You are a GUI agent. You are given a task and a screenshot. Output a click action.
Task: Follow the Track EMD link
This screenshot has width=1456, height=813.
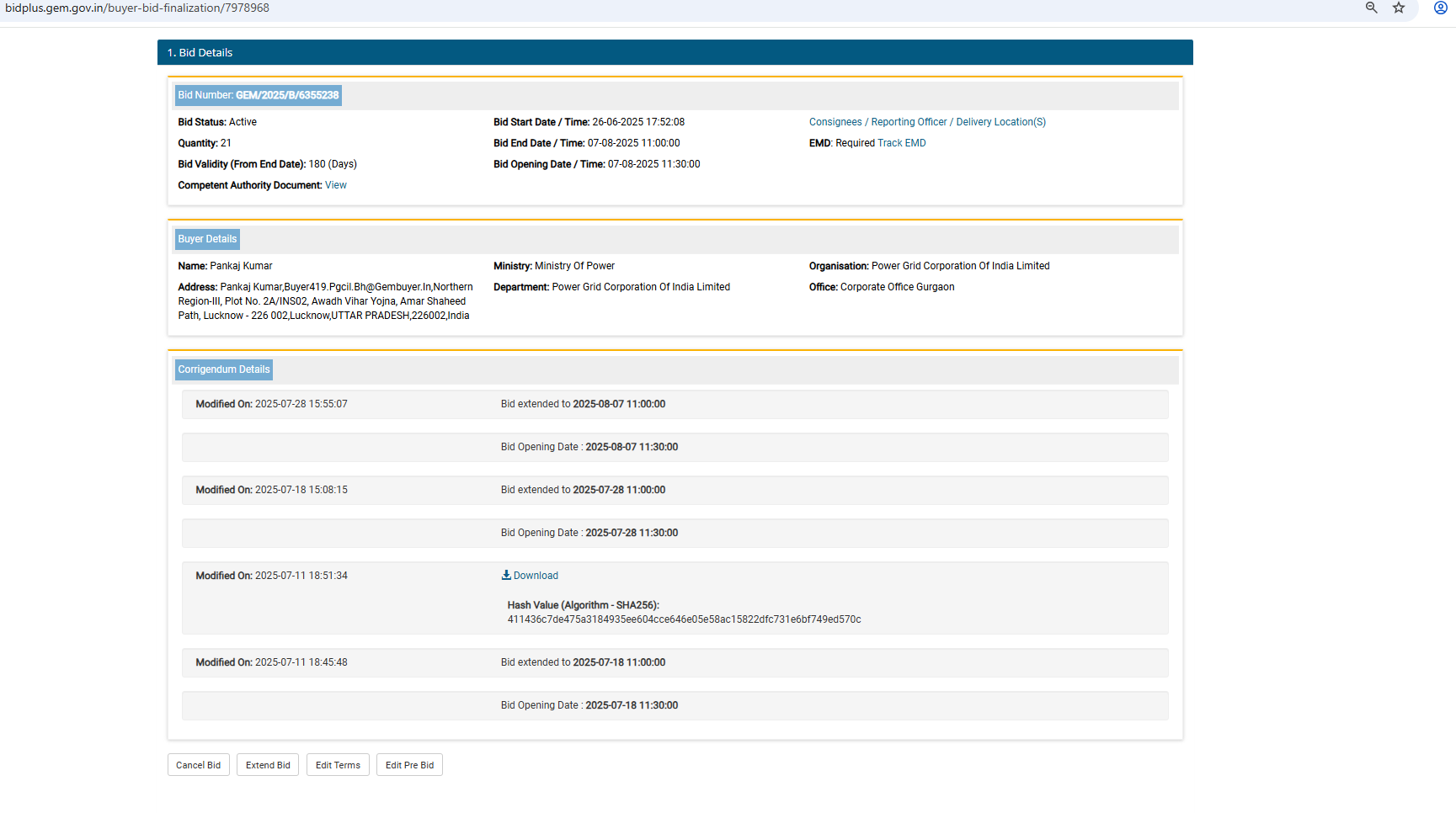(901, 143)
